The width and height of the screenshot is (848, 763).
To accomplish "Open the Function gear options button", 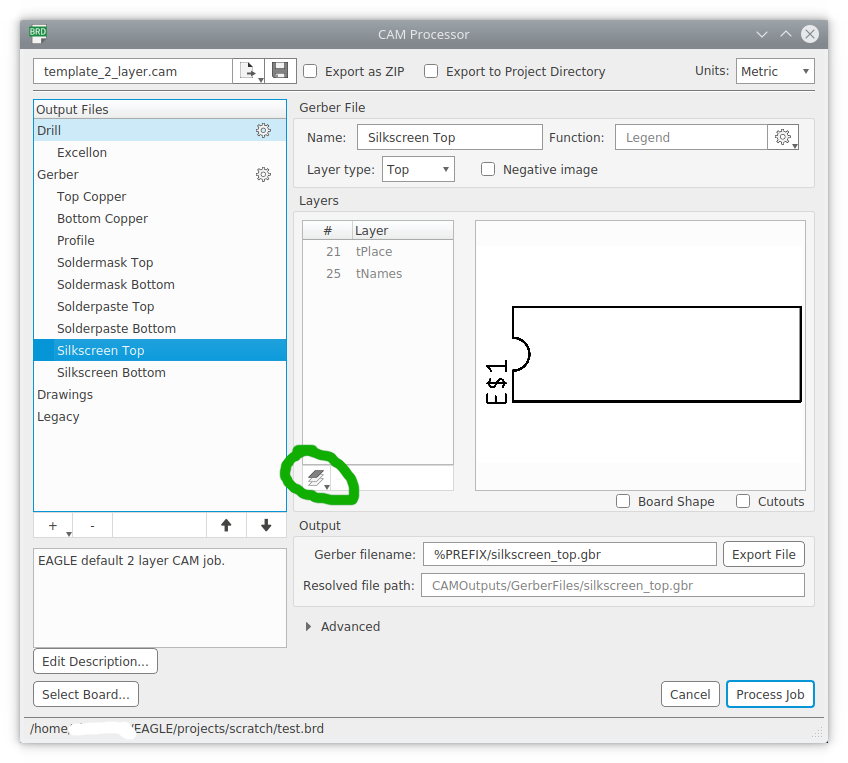I will click(x=783, y=137).
